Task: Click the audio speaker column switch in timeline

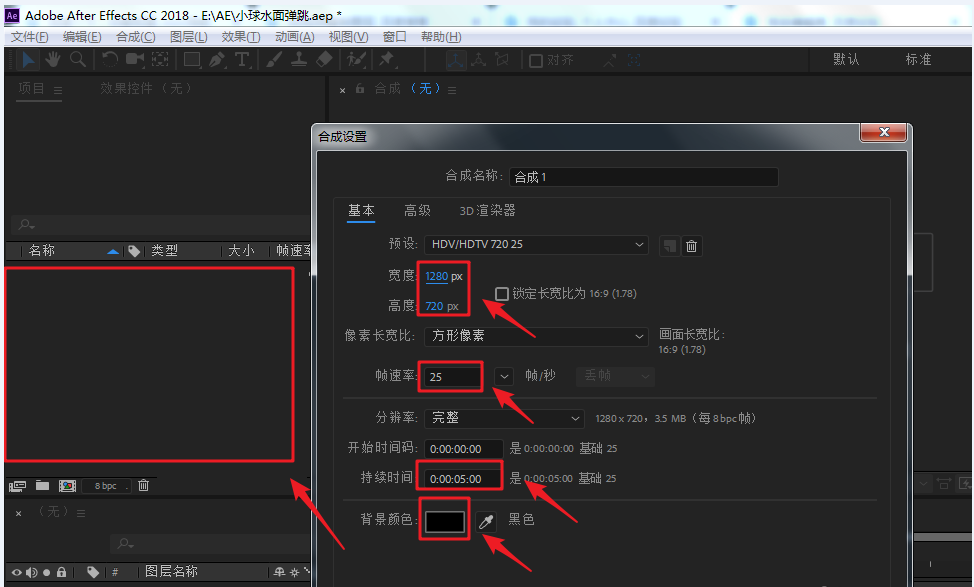Action: point(32,573)
